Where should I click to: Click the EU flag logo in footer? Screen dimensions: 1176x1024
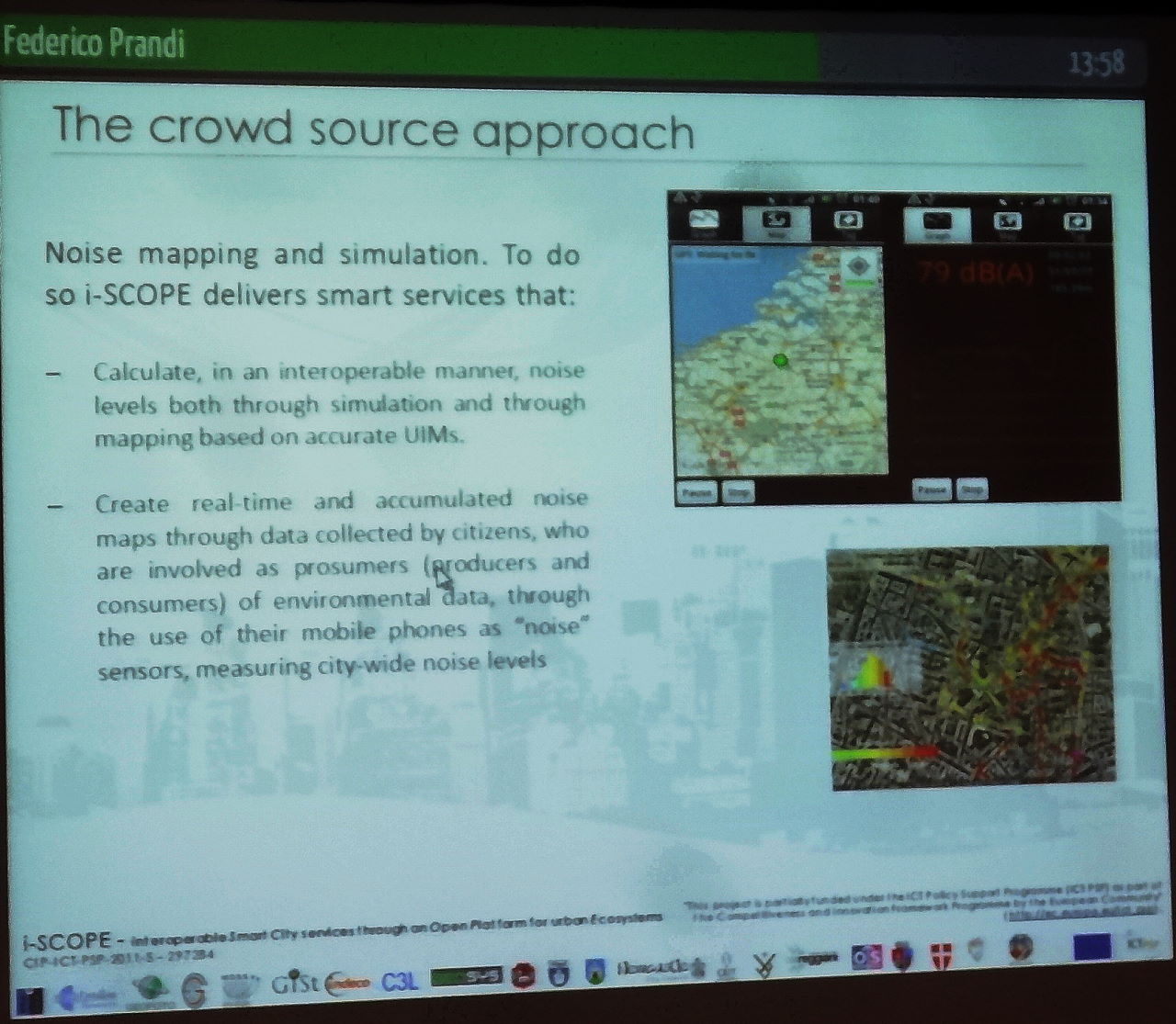click(x=1091, y=946)
